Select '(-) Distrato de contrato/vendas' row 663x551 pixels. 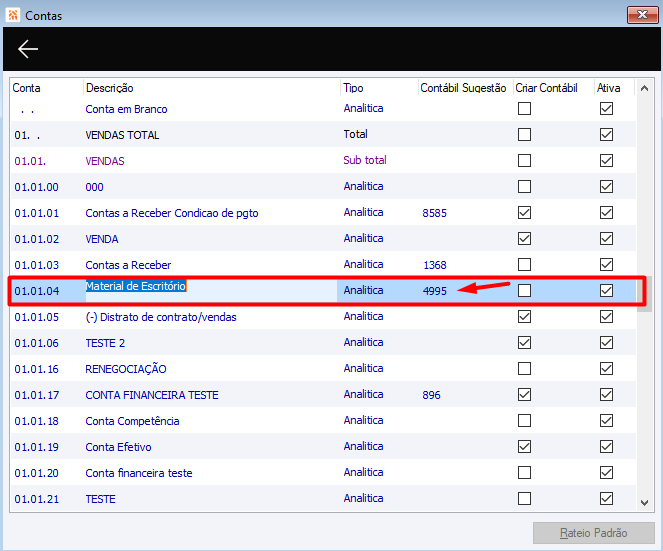click(x=161, y=317)
